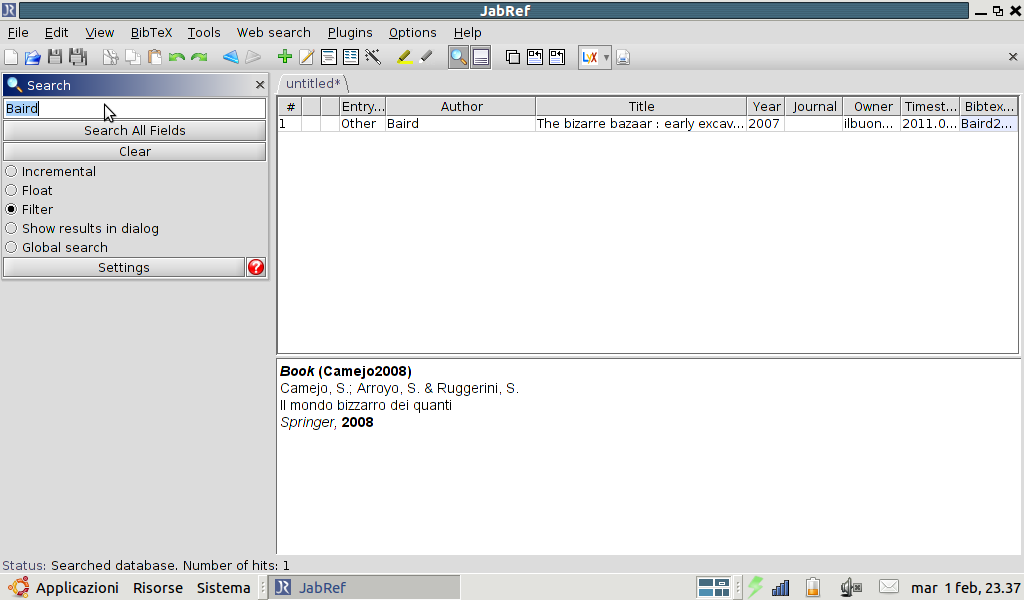Click the mail envelope tray icon
This screenshot has width=1024, height=600.
tap(889, 587)
